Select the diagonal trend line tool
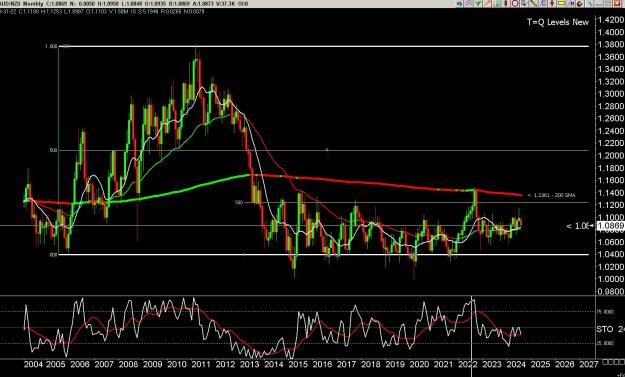The image size is (625, 377). click(x=533, y=4)
